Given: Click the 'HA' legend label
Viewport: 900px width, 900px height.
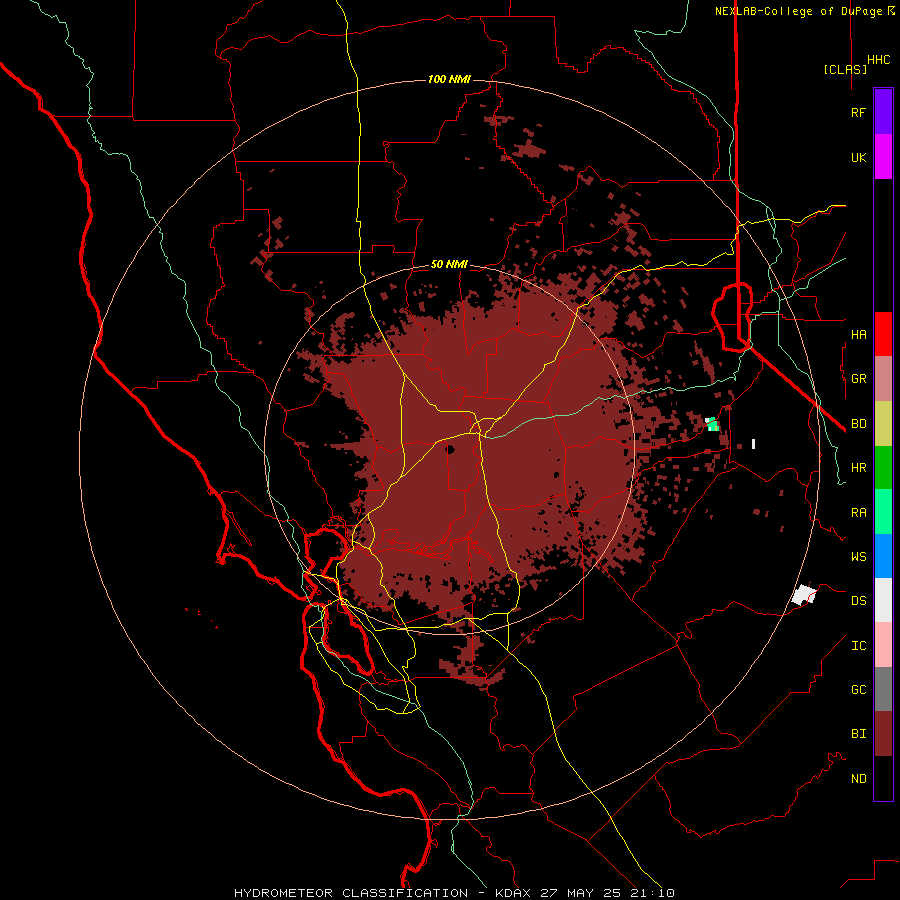Looking at the screenshot, I should point(858,334).
